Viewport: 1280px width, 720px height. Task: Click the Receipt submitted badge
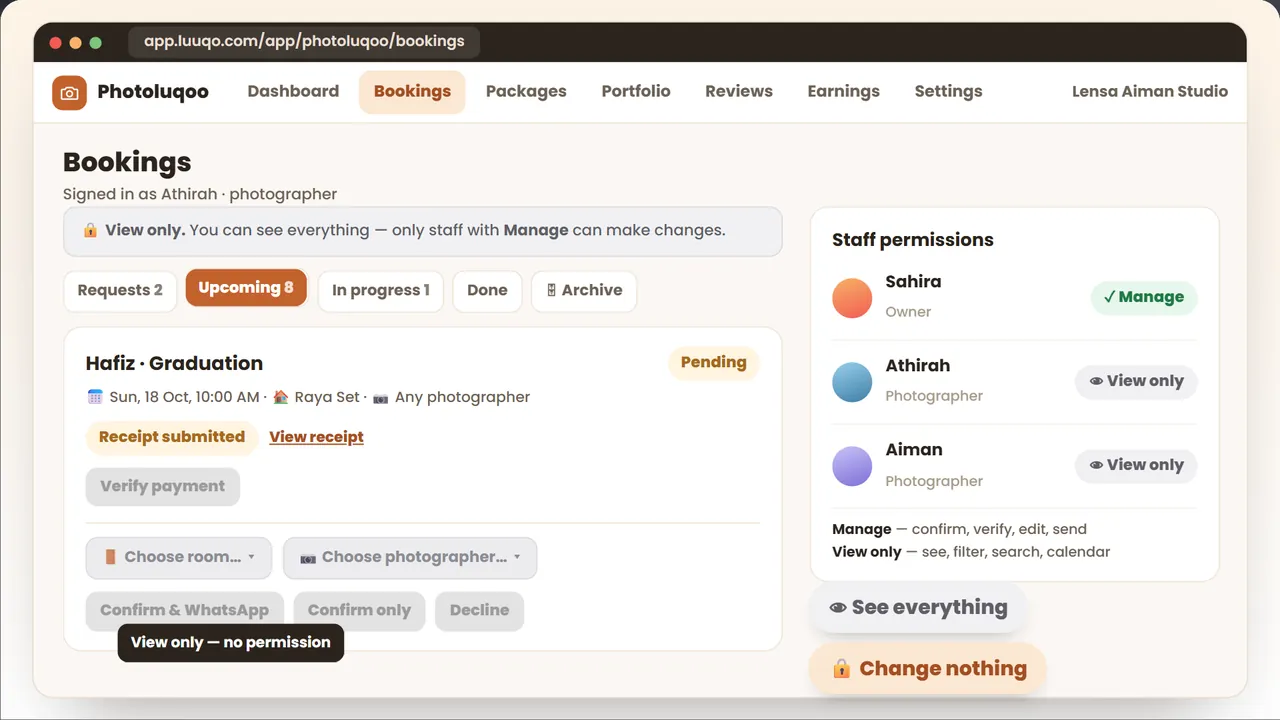tap(172, 437)
